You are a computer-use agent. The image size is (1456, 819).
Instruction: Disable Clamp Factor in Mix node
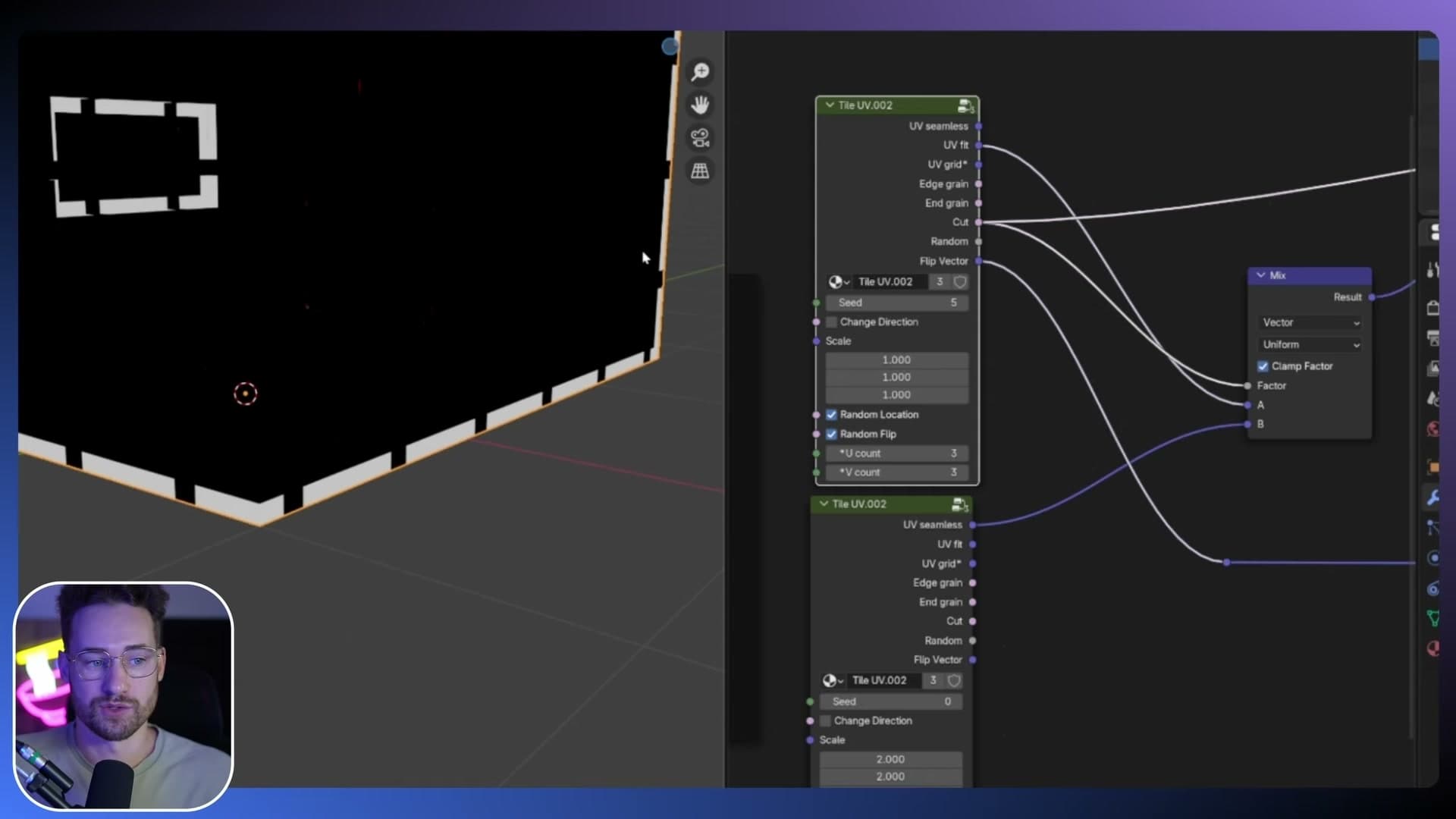pos(1263,366)
